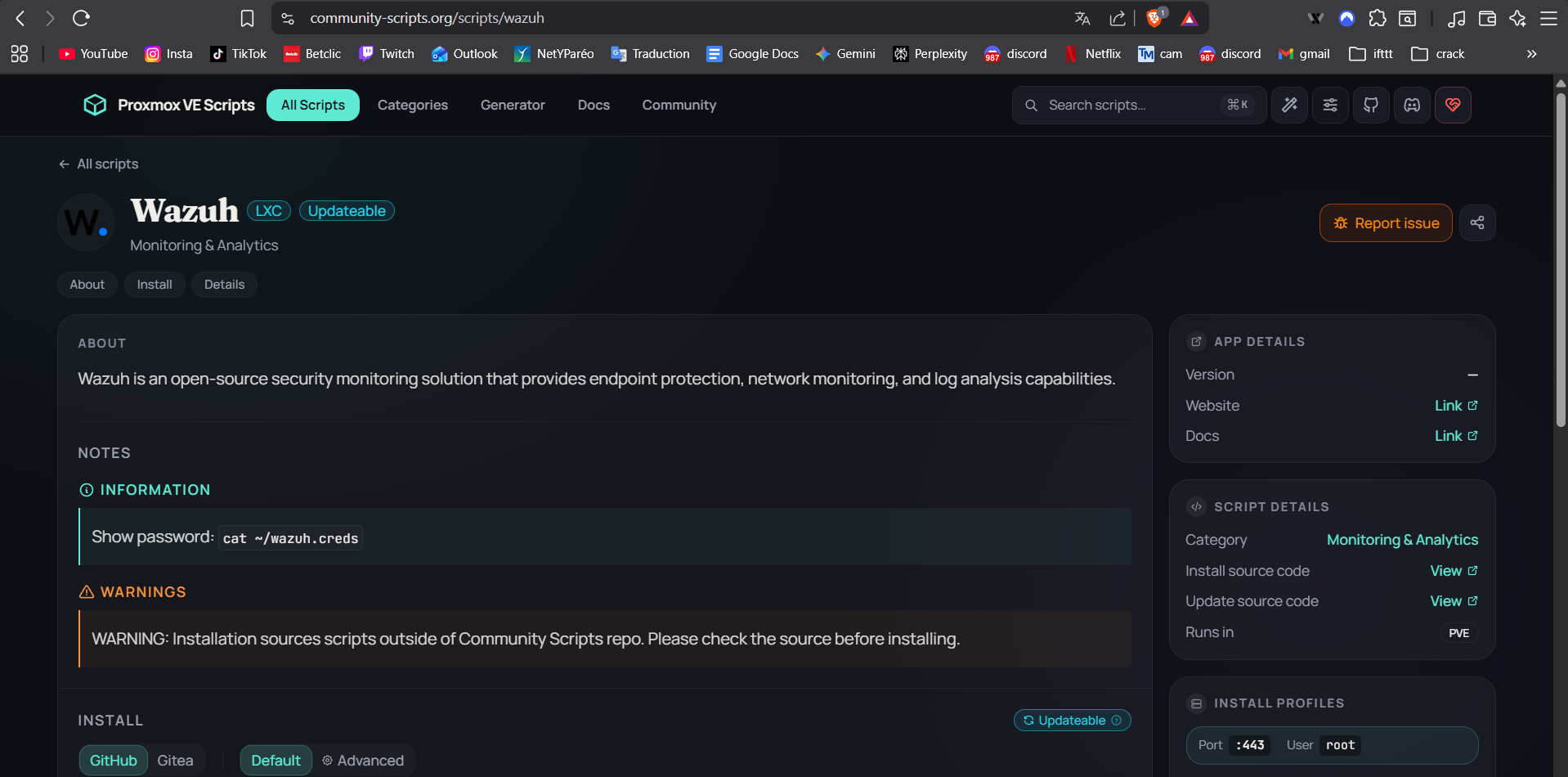
Task: Reload the page with the refresh icon
Action: click(81, 18)
